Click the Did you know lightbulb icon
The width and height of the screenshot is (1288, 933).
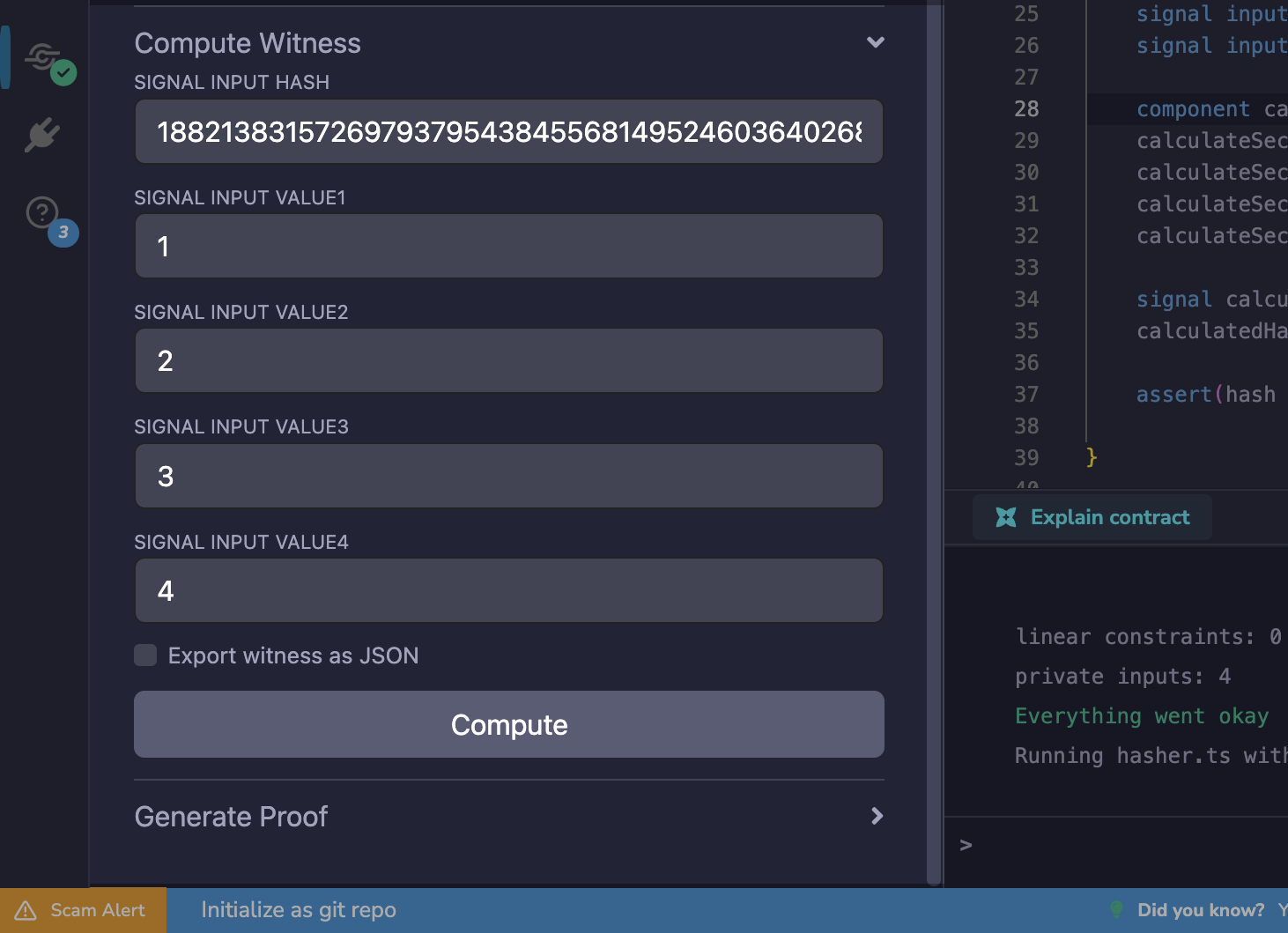coord(1116,909)
